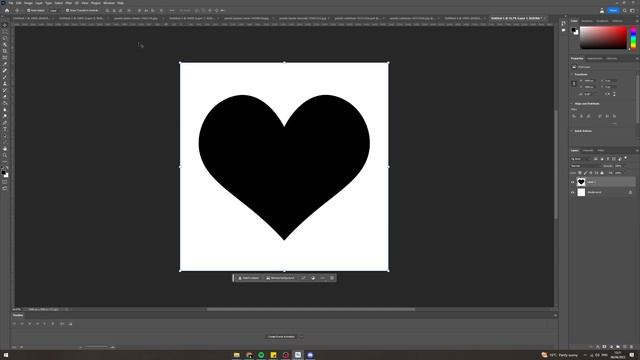Open the workspace switcher icon
The image size is (640, 360).
632,11
